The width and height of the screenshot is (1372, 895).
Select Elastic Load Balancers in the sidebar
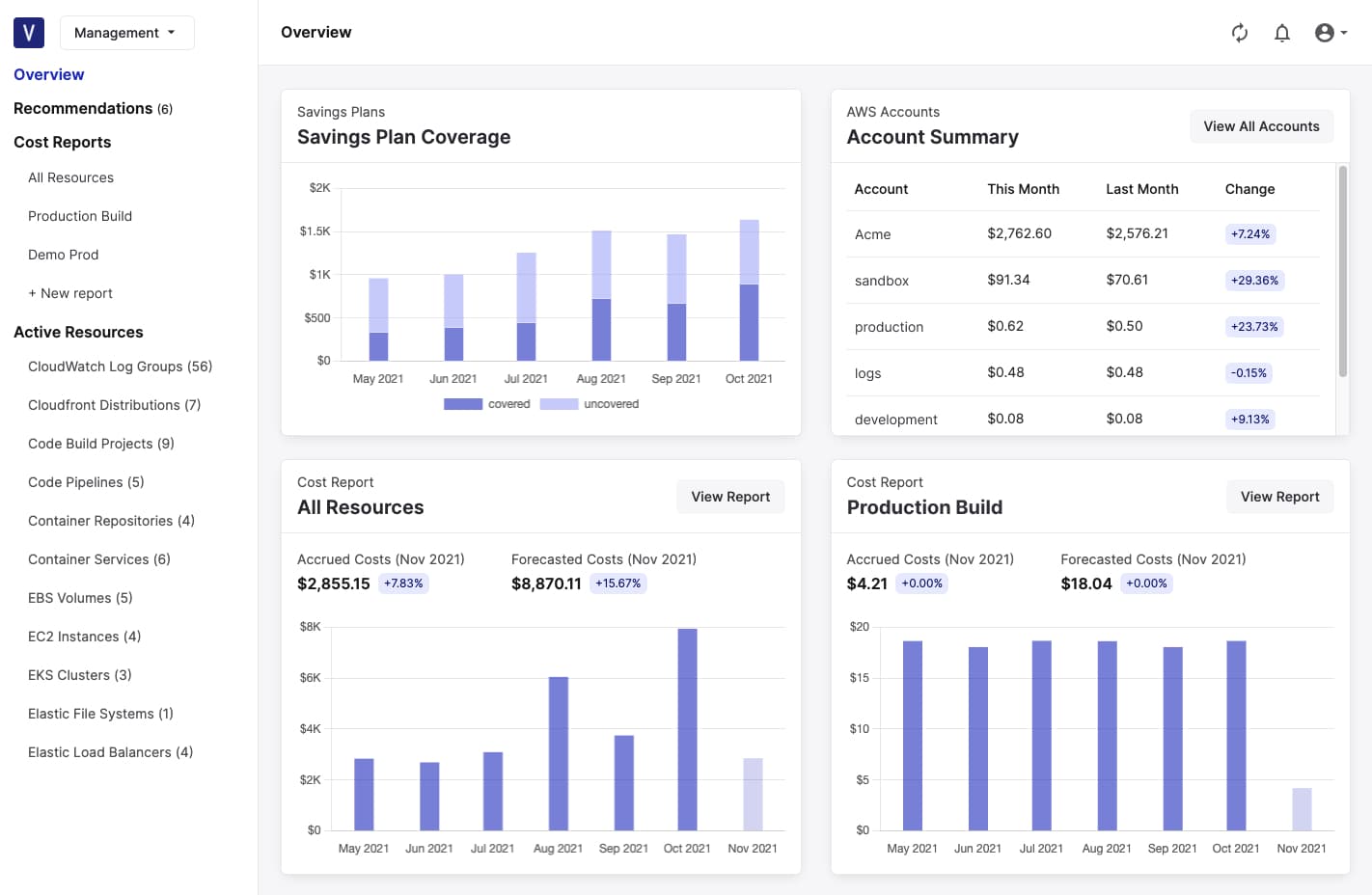(x=110, y=751)
